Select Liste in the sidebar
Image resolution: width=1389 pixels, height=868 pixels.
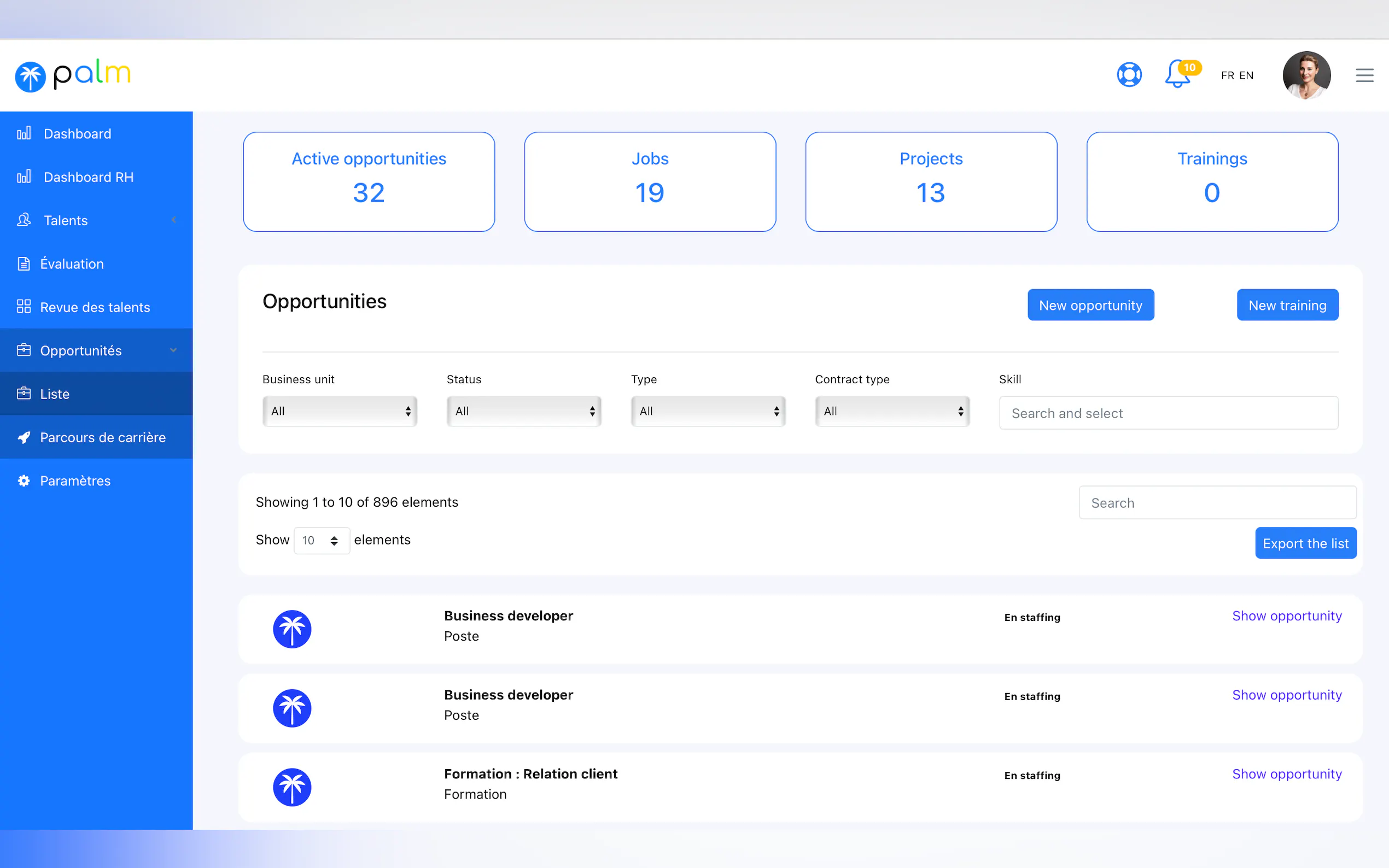pos(55,394)
